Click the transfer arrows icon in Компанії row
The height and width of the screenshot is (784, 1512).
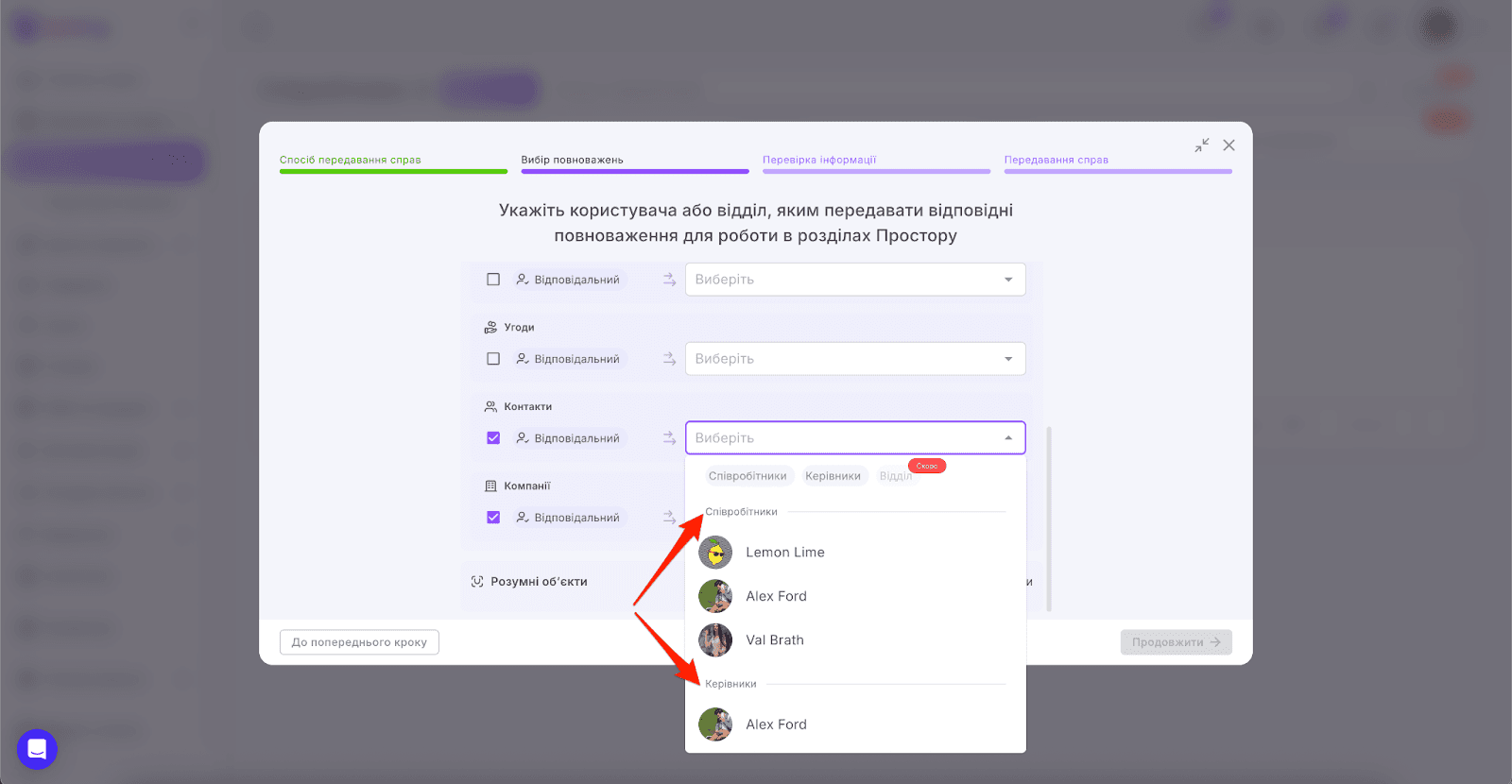669,518
